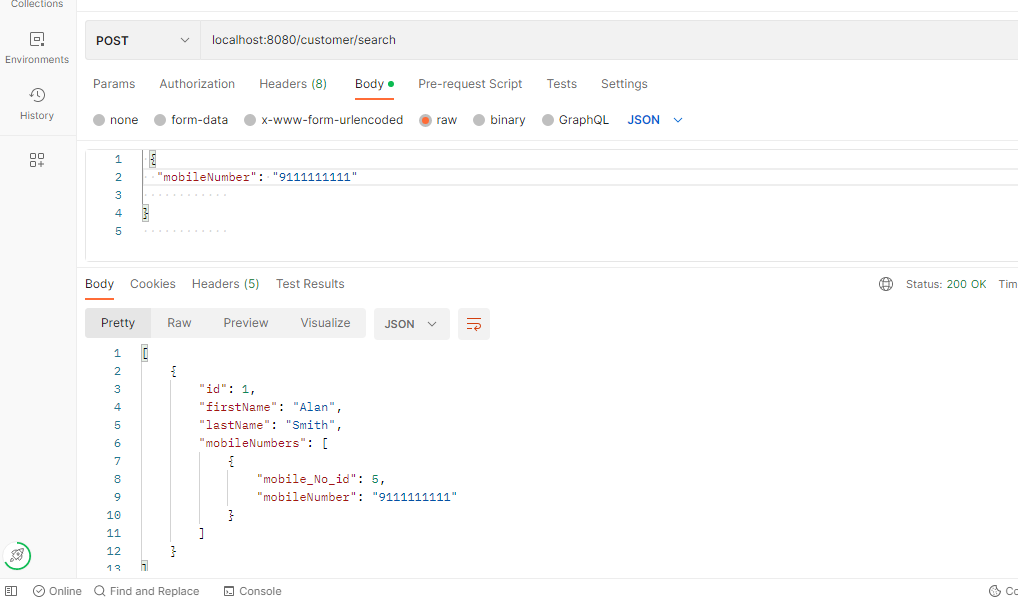Screen dimensions: 1018x597
Task: Click the "Alan" value in the response
Action: point(314,408)
